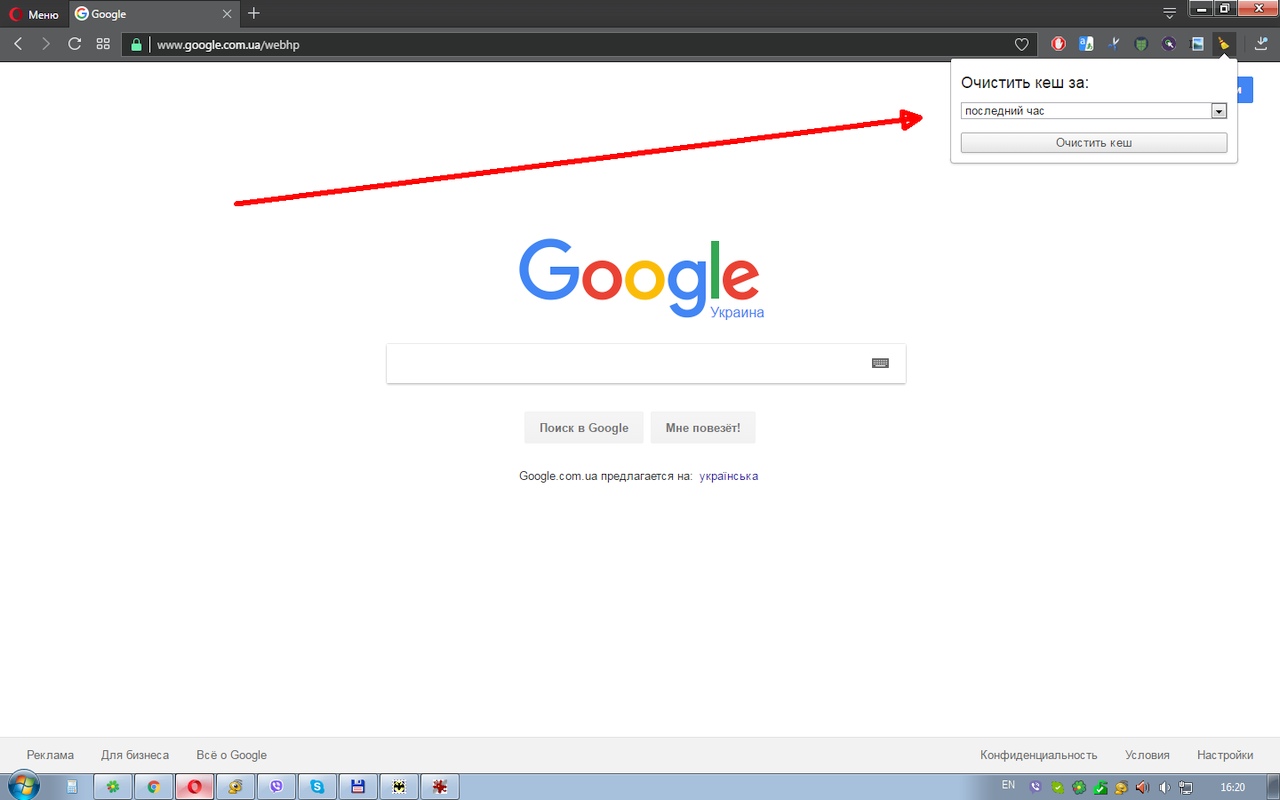Click the green padlock security icon

pyautogui.click(x=136, y=44)
